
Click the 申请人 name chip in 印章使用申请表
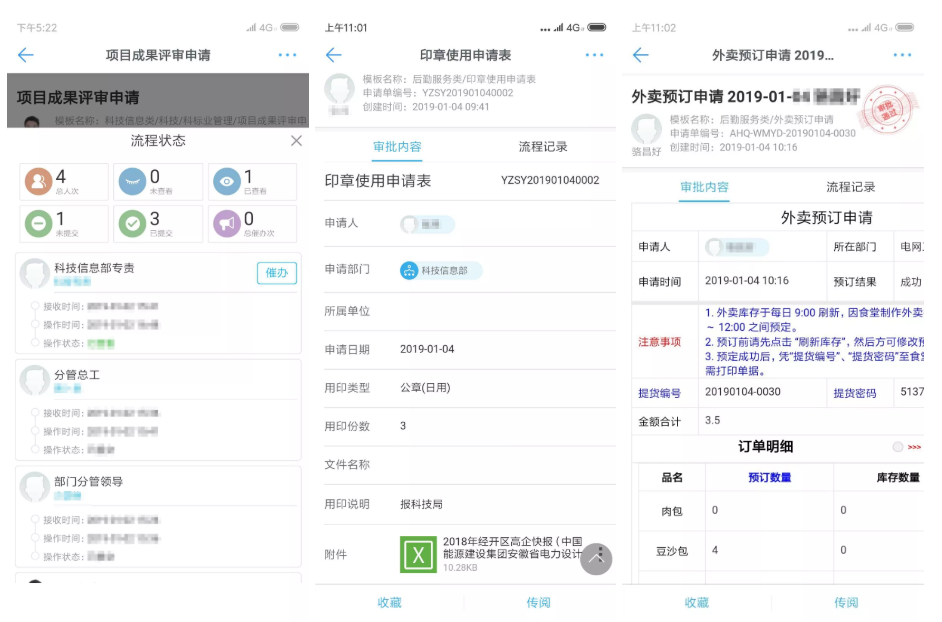tap(427, 225)
